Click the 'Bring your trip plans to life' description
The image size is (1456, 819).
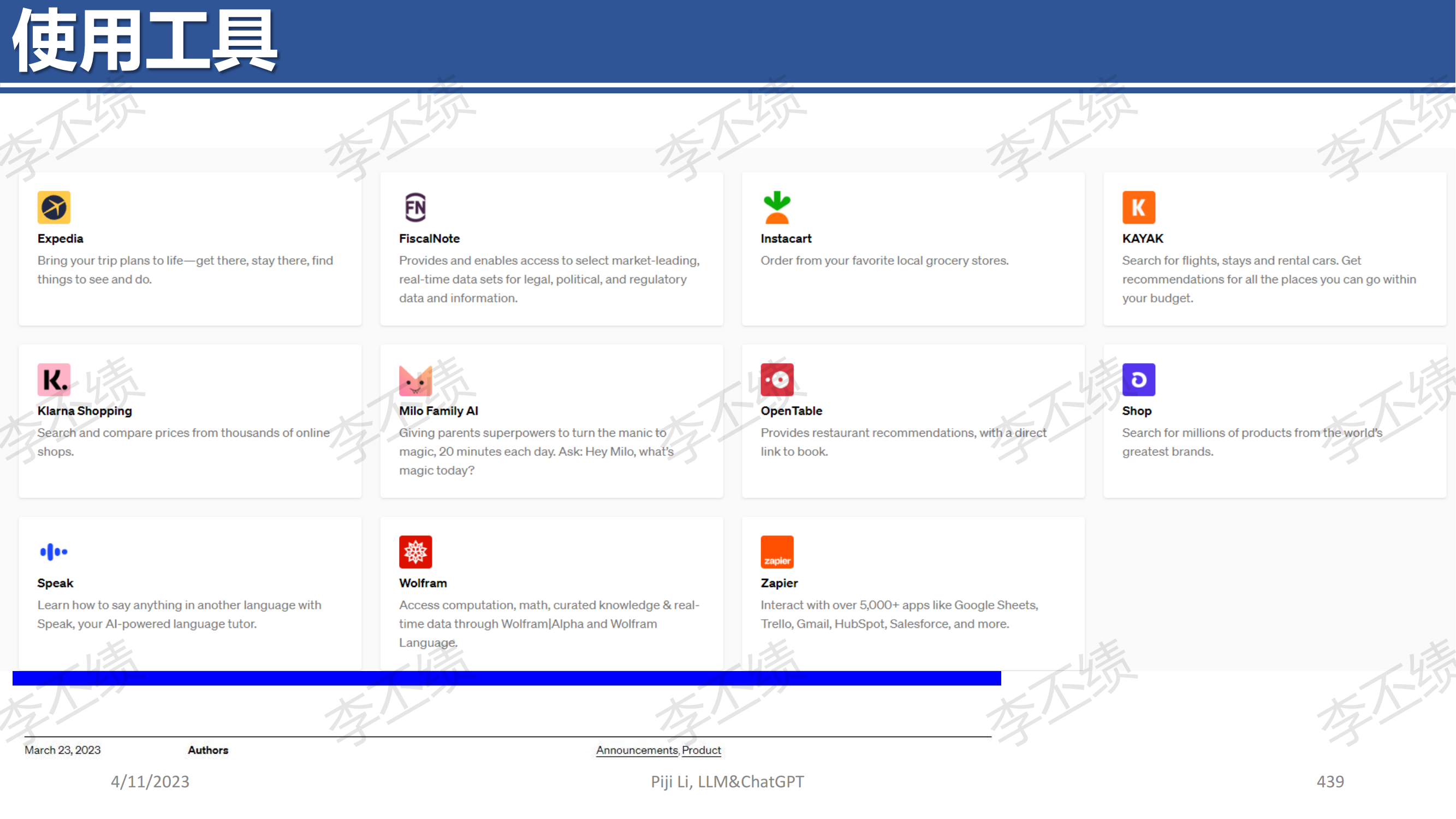185,270
